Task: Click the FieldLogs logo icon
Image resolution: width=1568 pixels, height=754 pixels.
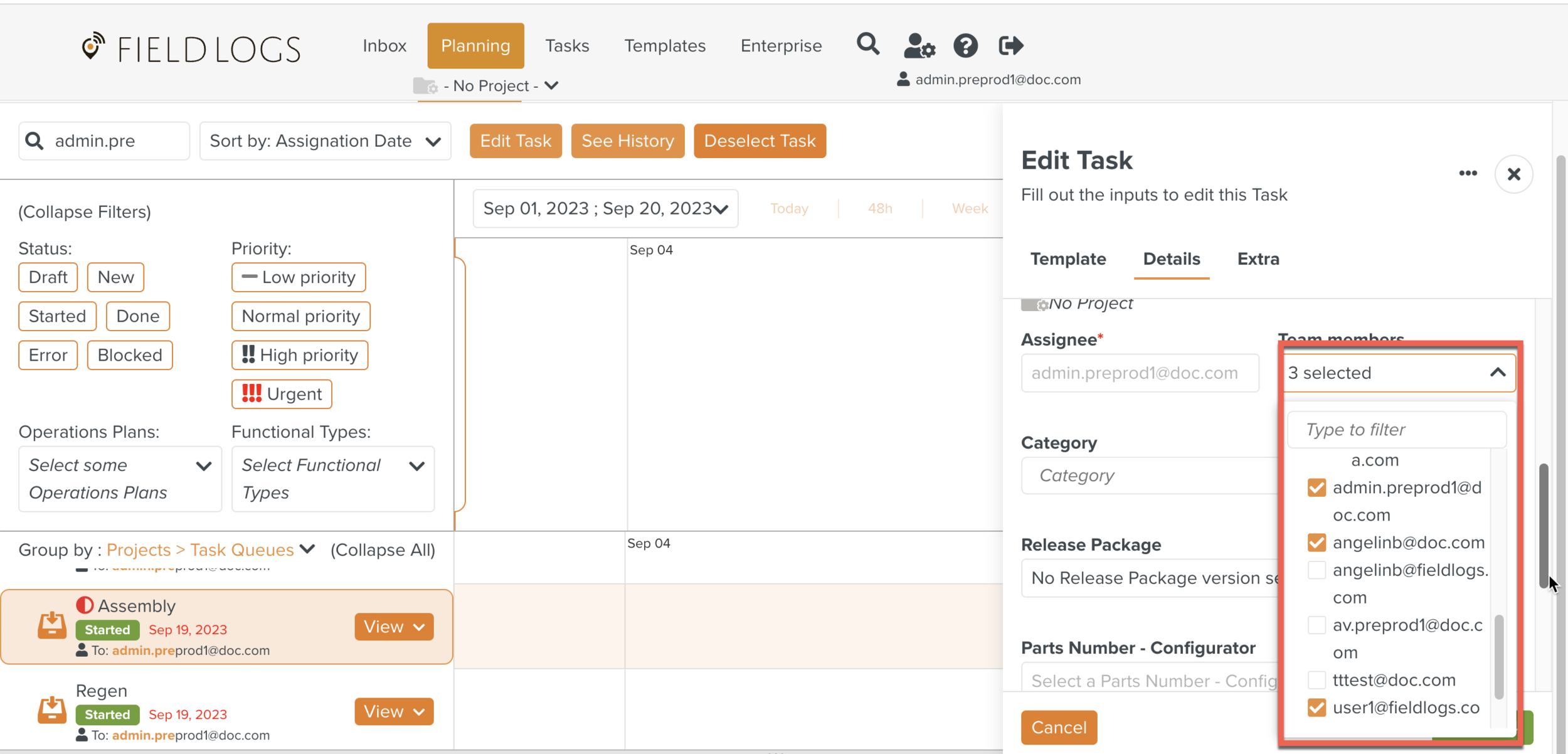Action: pos(93,47)
